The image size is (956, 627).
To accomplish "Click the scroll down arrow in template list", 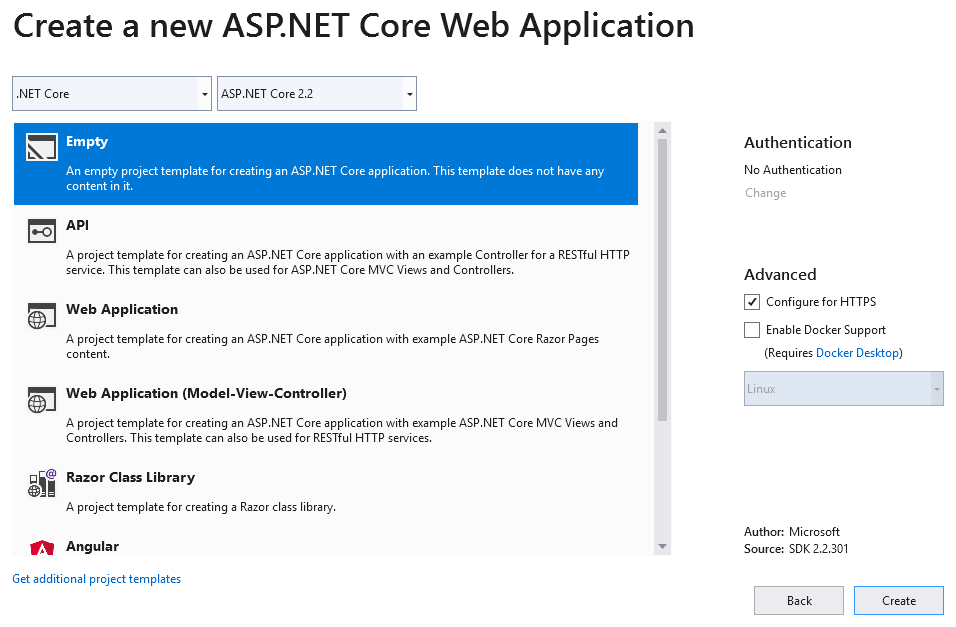I will [662, 546].
